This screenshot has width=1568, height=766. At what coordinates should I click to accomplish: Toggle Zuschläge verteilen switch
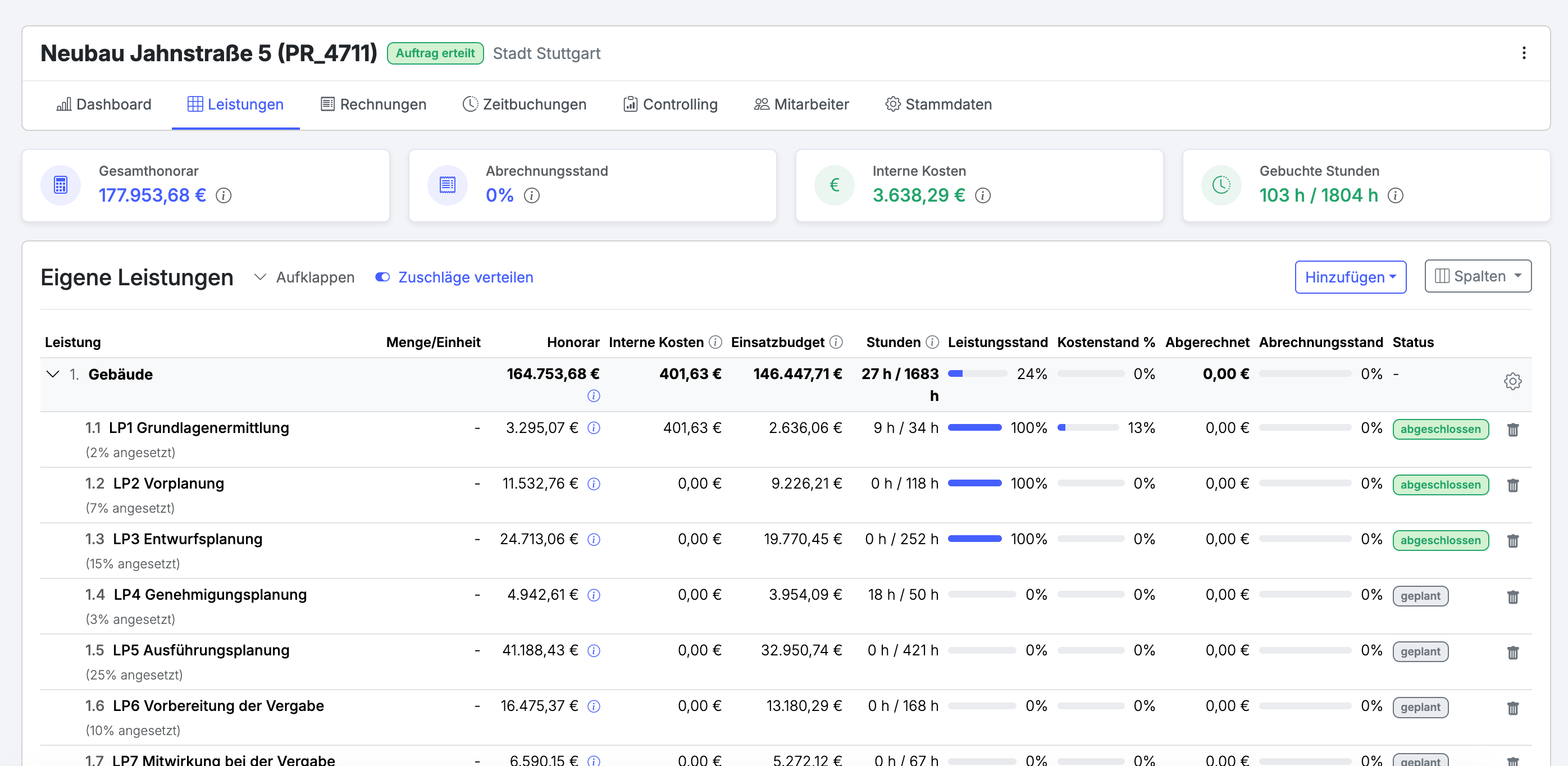pyautogui.click(x=382, y=277)
